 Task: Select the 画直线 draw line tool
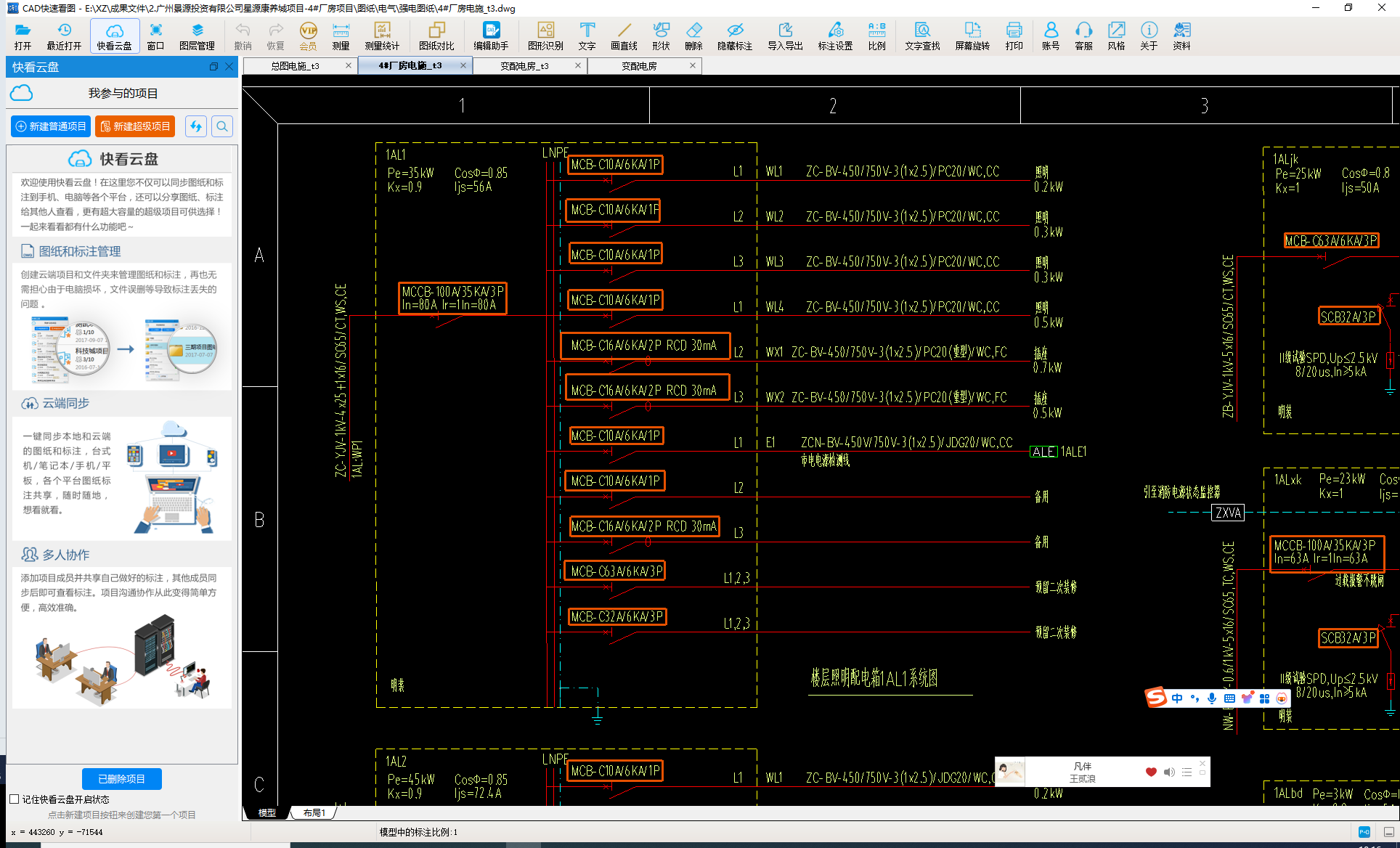click(x=624, y=36)
